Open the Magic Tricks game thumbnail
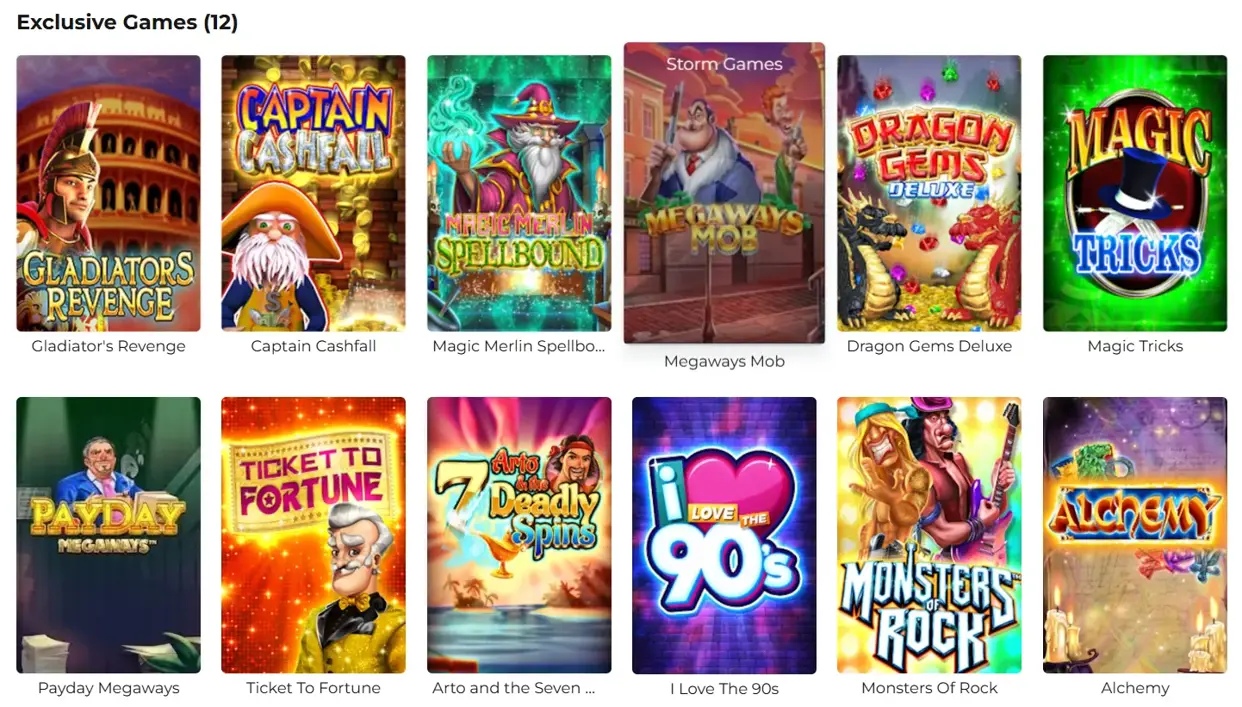This screenshot has width=1242, height=707. tap(1135, 193)
